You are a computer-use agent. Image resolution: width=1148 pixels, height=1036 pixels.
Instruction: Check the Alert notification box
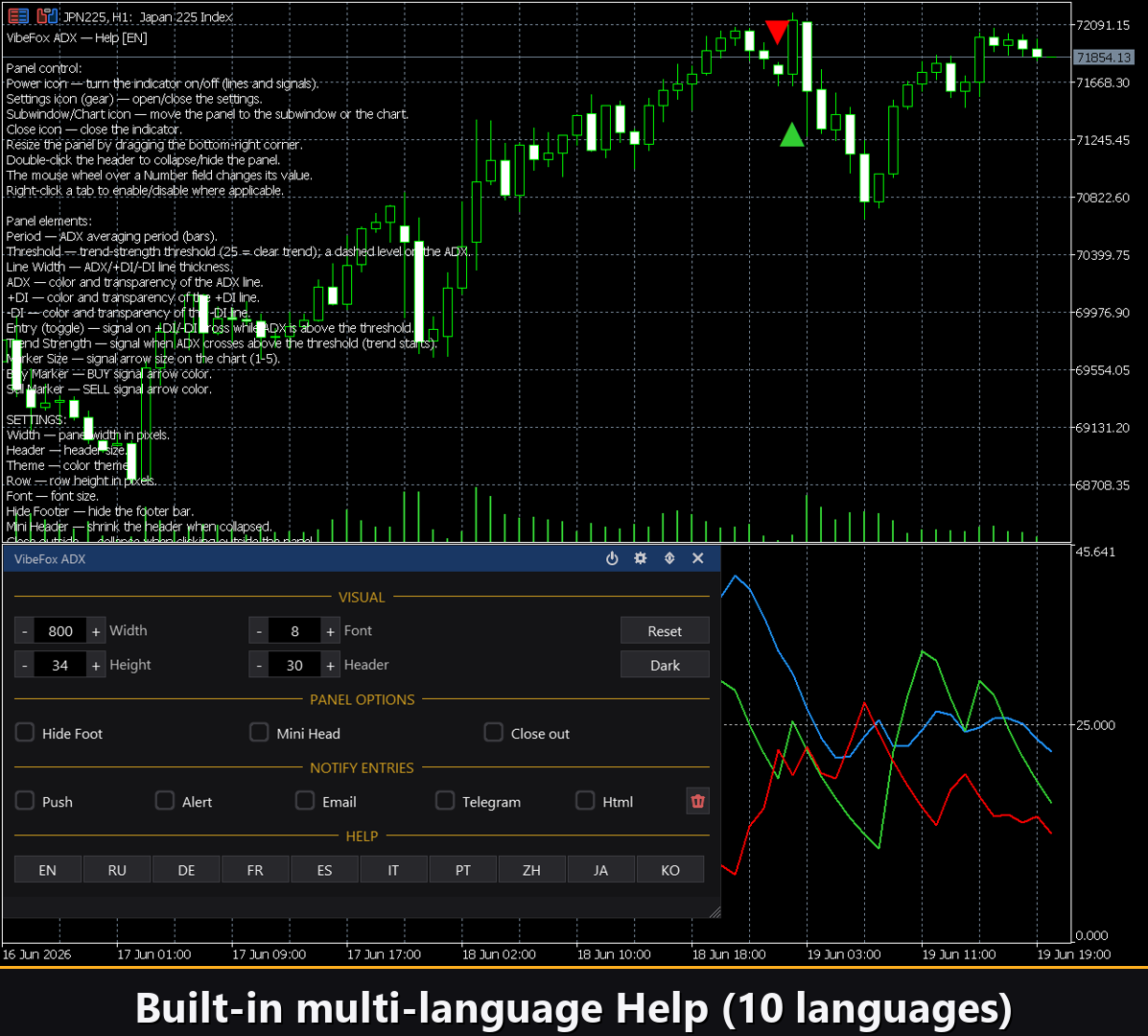click(x=165, y=800)
